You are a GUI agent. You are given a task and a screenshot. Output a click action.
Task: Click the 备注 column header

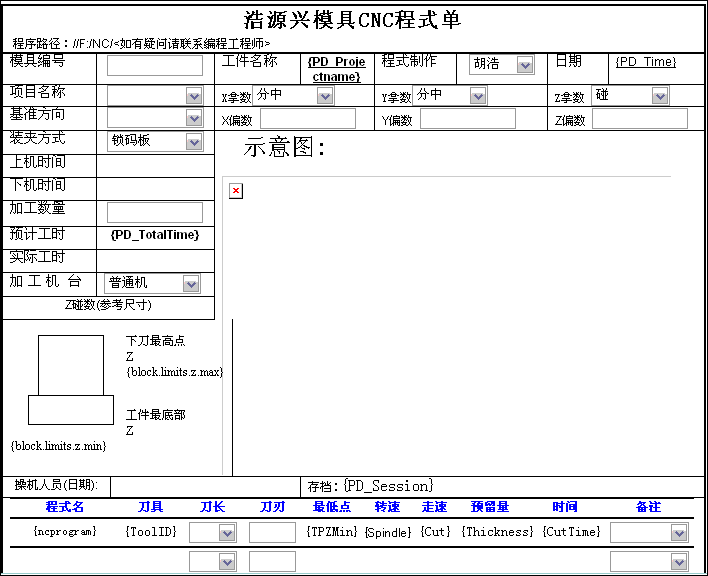click(648, 507)
